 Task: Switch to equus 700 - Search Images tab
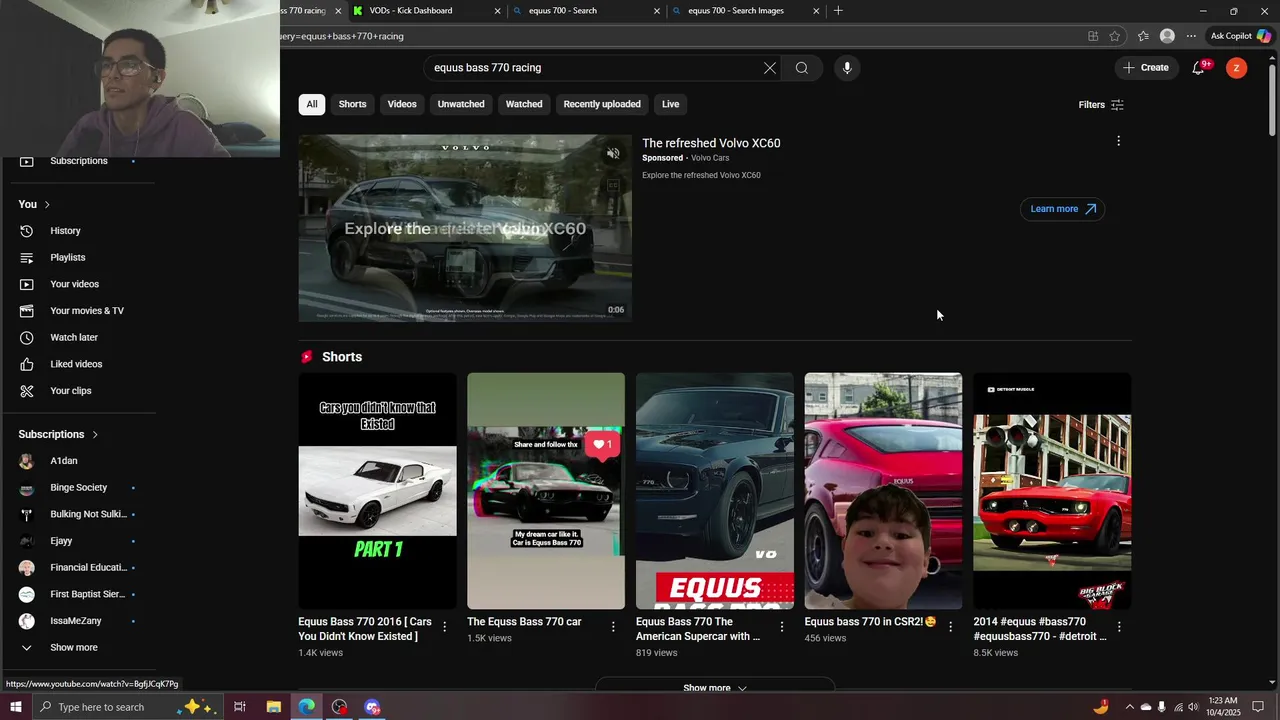pos(736,11)
